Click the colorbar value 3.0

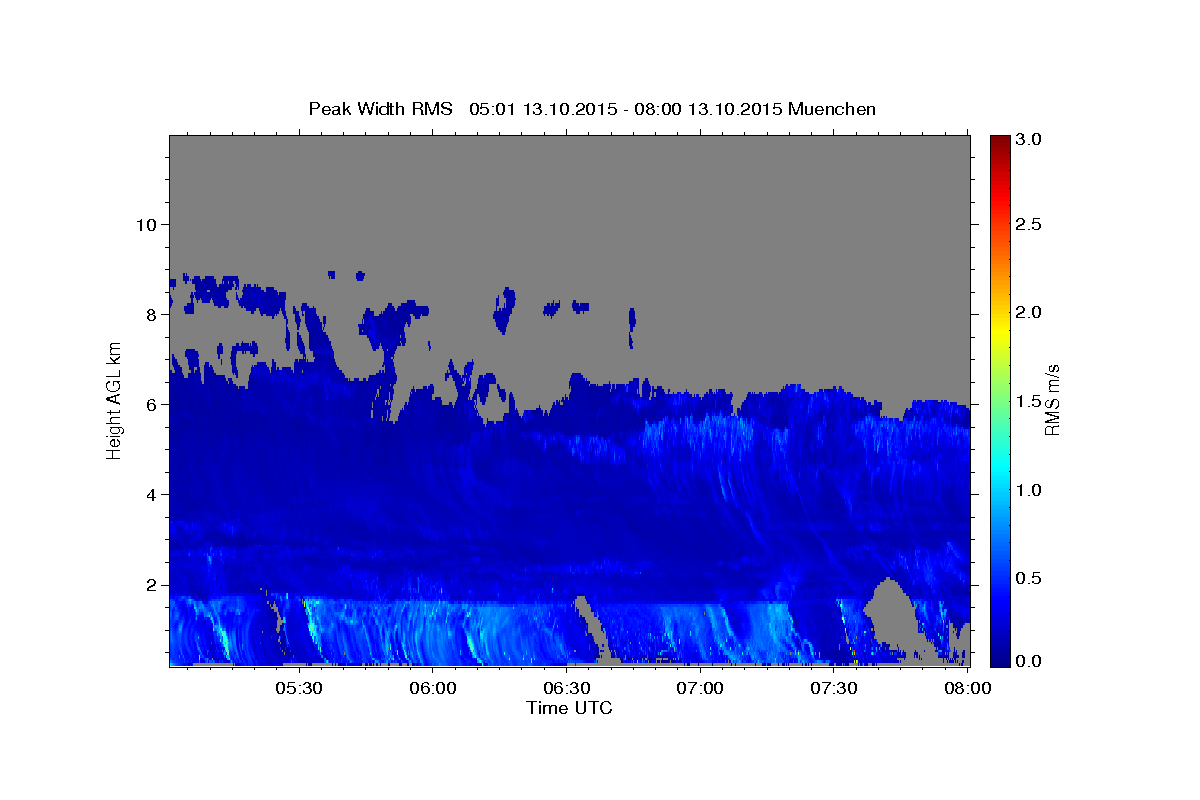click(1030, 140)
